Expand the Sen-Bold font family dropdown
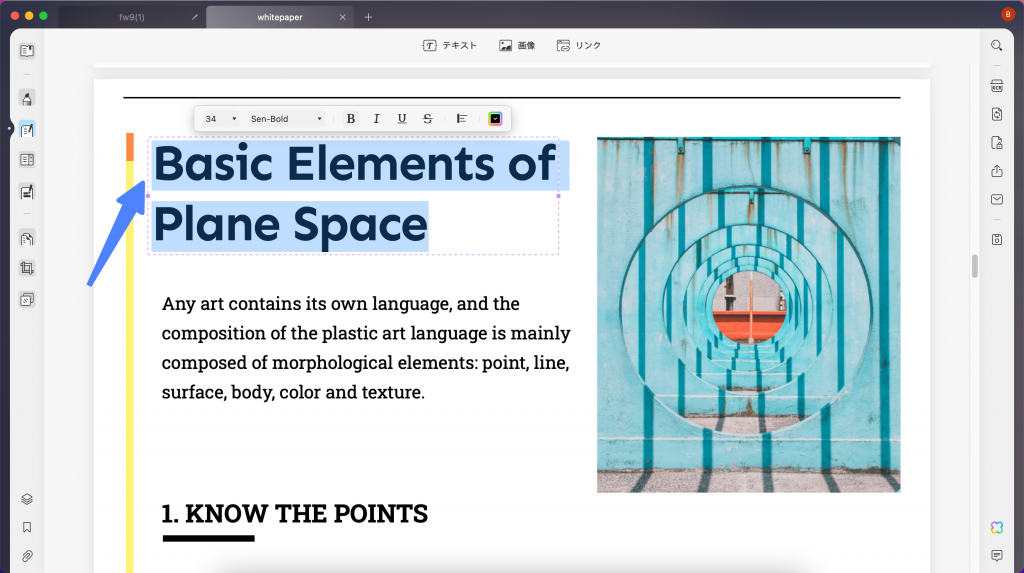1024x573 pixels. [287, 119]
